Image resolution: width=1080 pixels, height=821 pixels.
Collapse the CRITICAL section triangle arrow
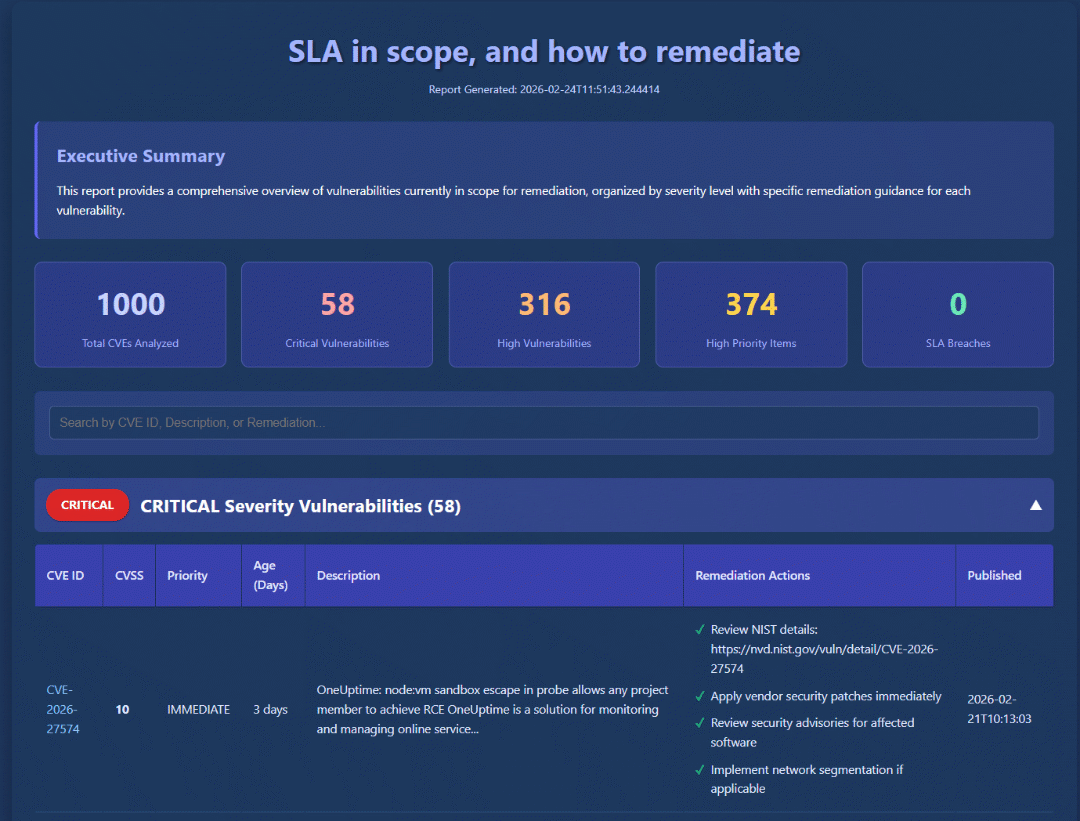[x=1035, y=506]
